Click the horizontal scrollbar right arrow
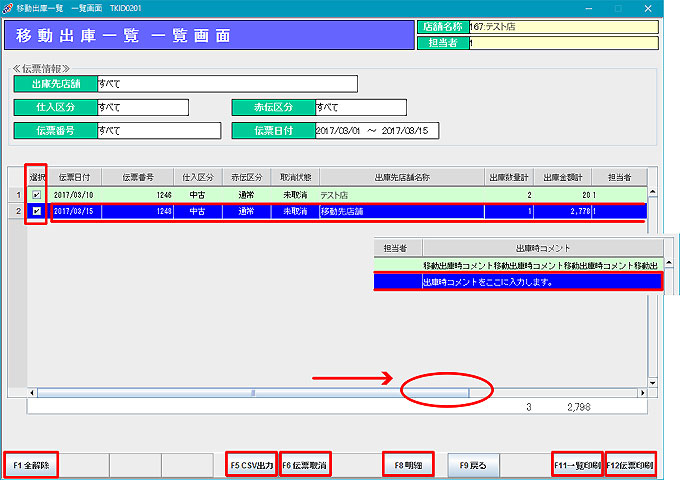The height and width of the screenshot is (480, 680). coord(641,393)
